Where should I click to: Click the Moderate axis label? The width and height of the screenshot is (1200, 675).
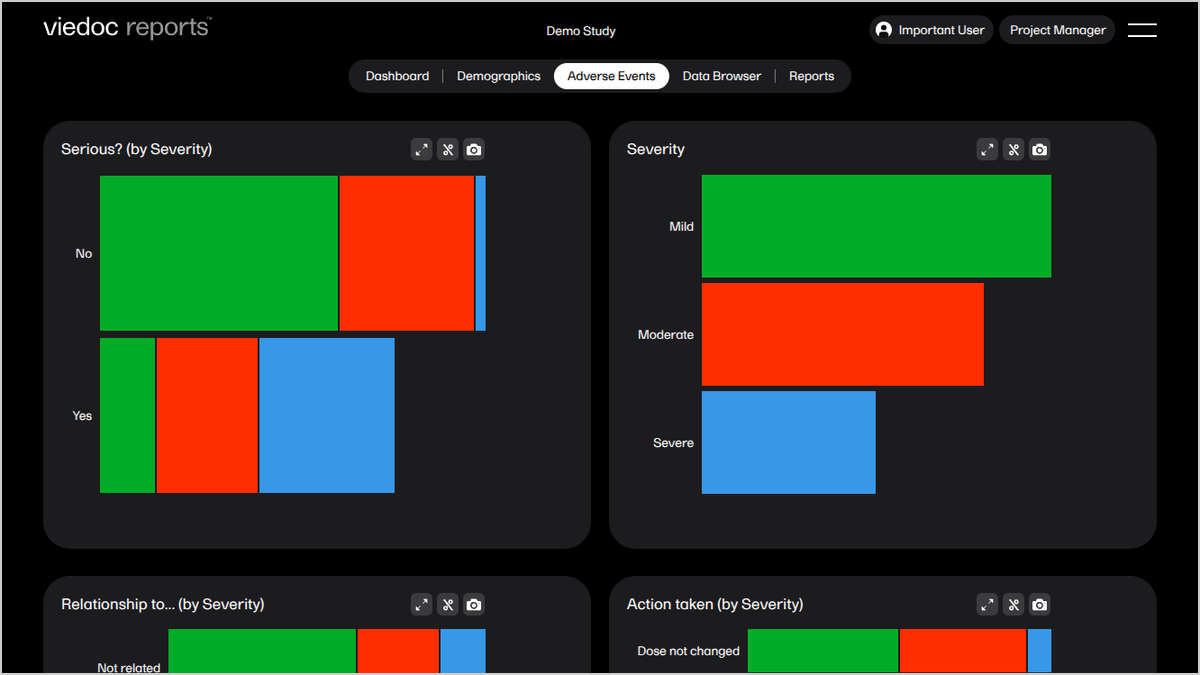click(666, 335)
